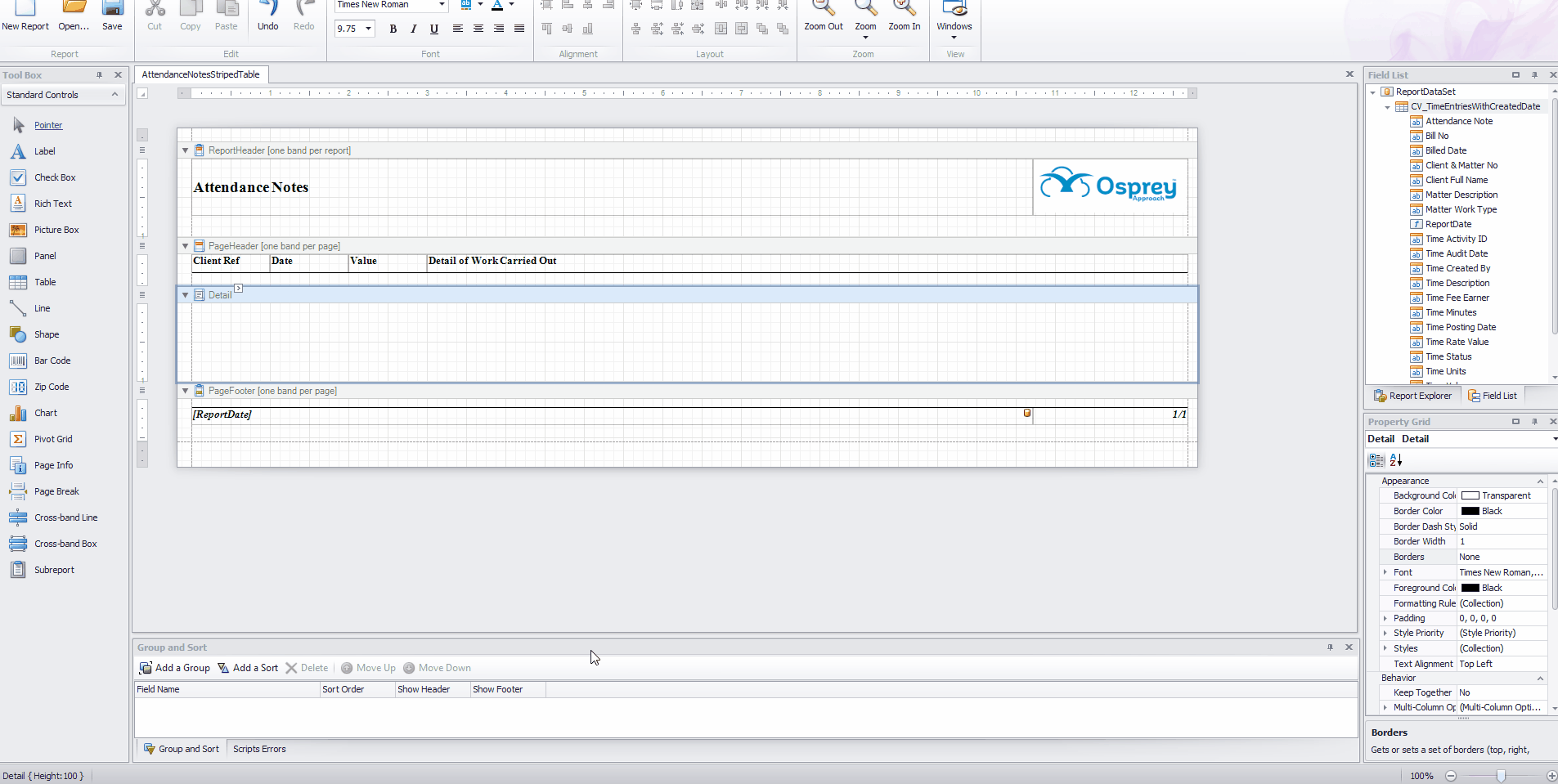Viewport: 1558px width, 784px height.
Task: Align text right in Font group
Action: pos(499,29)
